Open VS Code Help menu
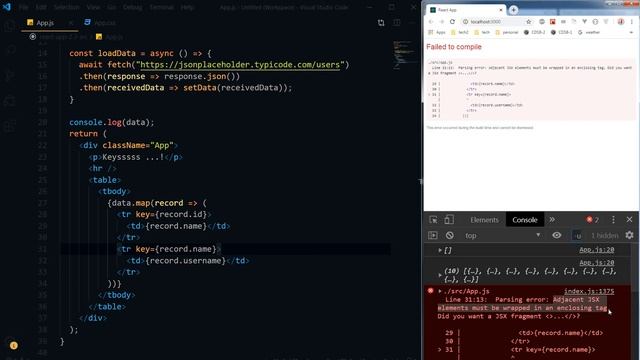 [187, 7]
